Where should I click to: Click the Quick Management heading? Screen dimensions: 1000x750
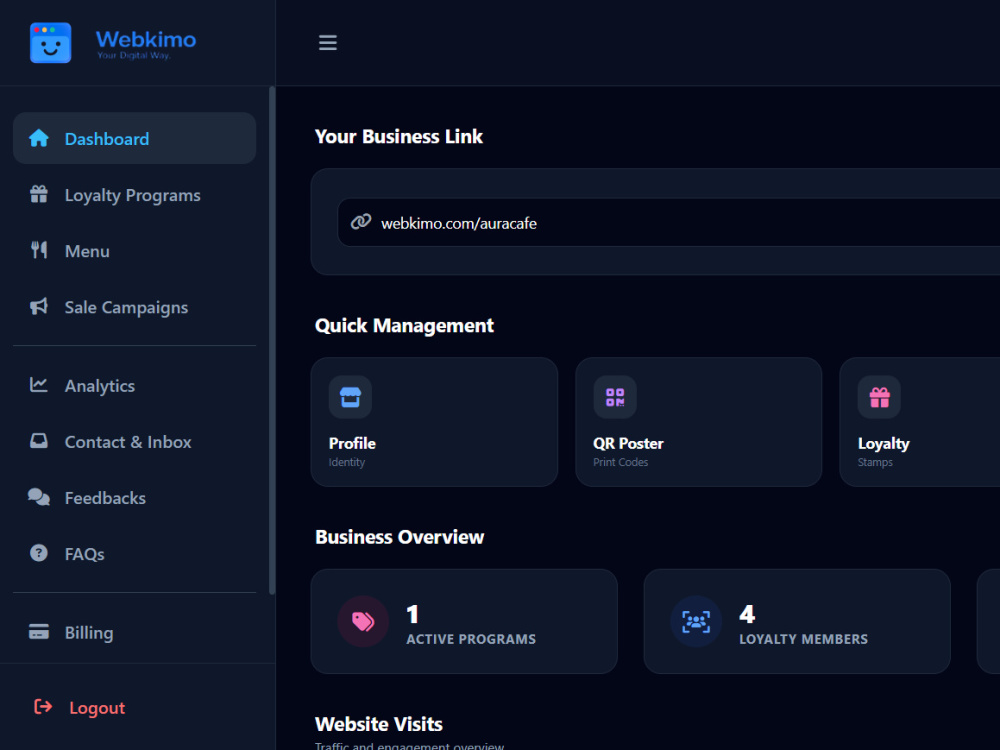coord(404,325)
